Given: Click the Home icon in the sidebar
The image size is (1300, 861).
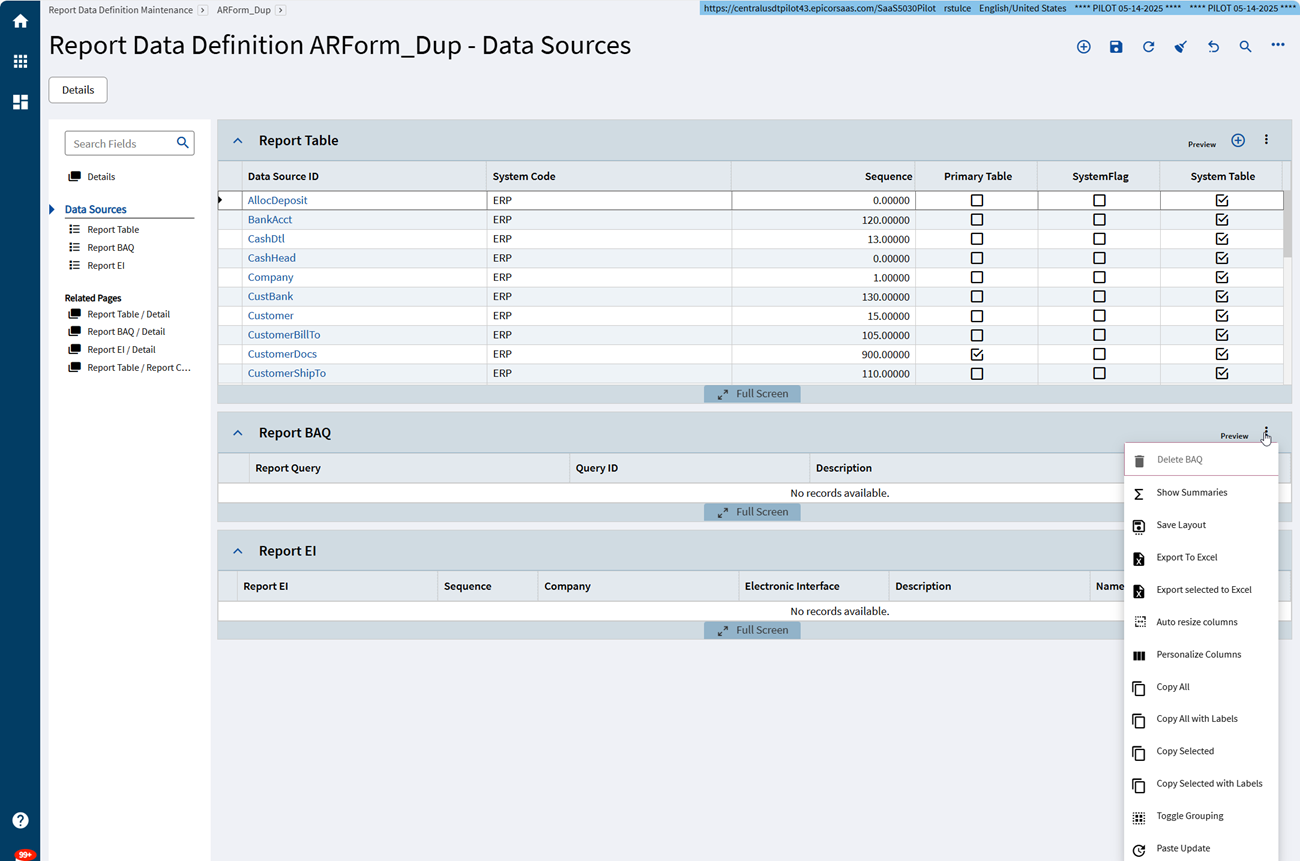Looking at the screenshot, I should click(20, 21).
